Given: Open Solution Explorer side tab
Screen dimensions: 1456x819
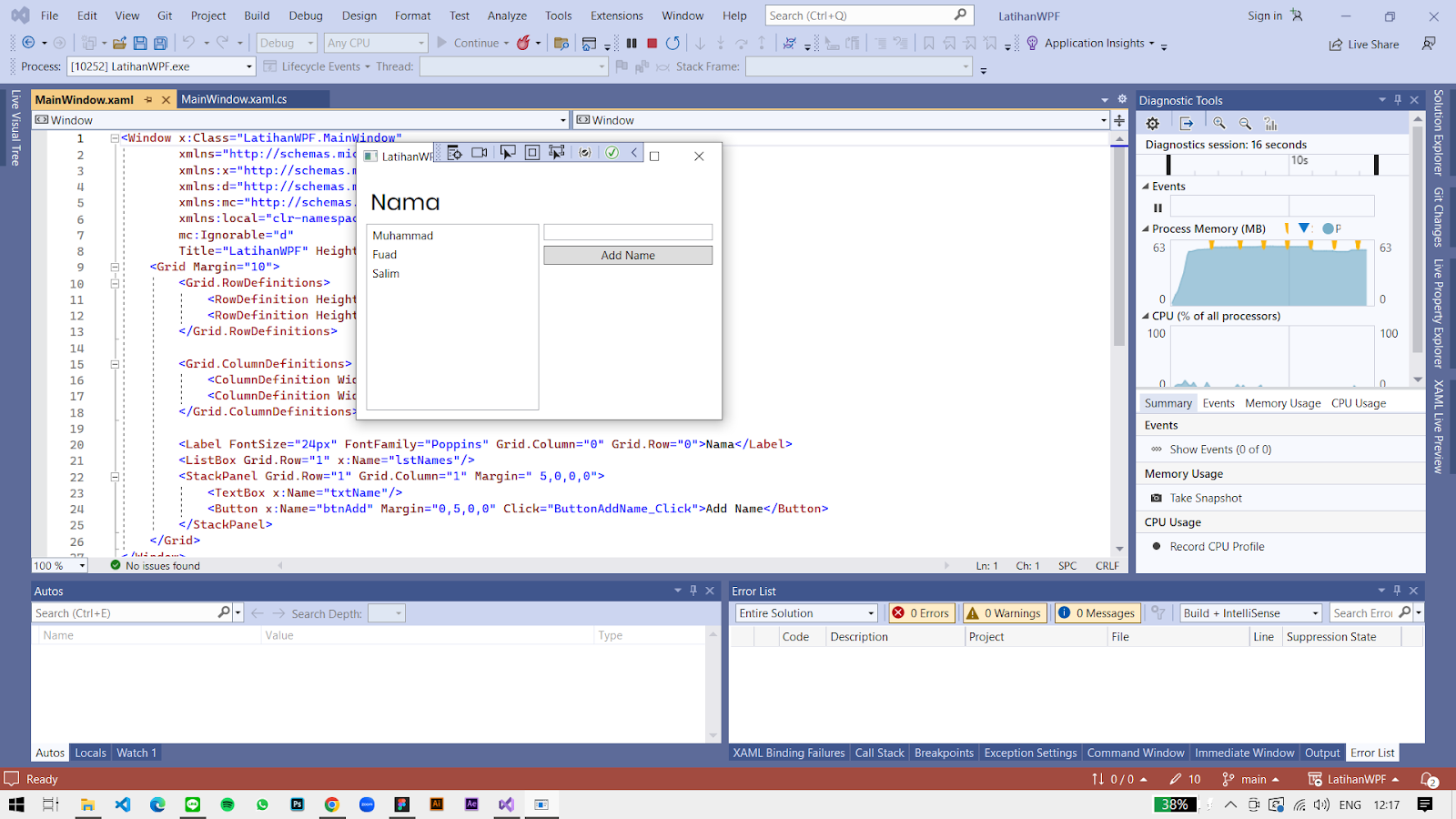Looking at the screenshot, I should point(1439,132).
